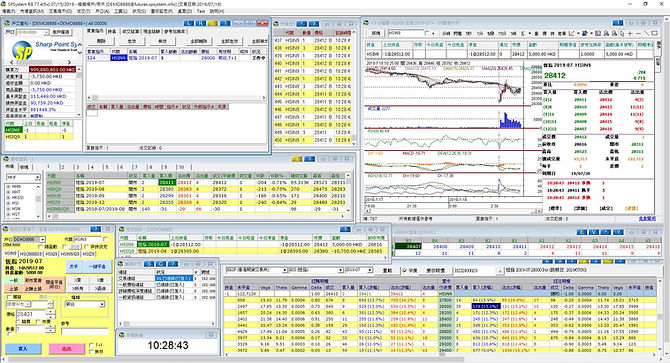The image size is (670, 363).
Task: Click the first blue button in account window title bar
Action: click(188, 23)
